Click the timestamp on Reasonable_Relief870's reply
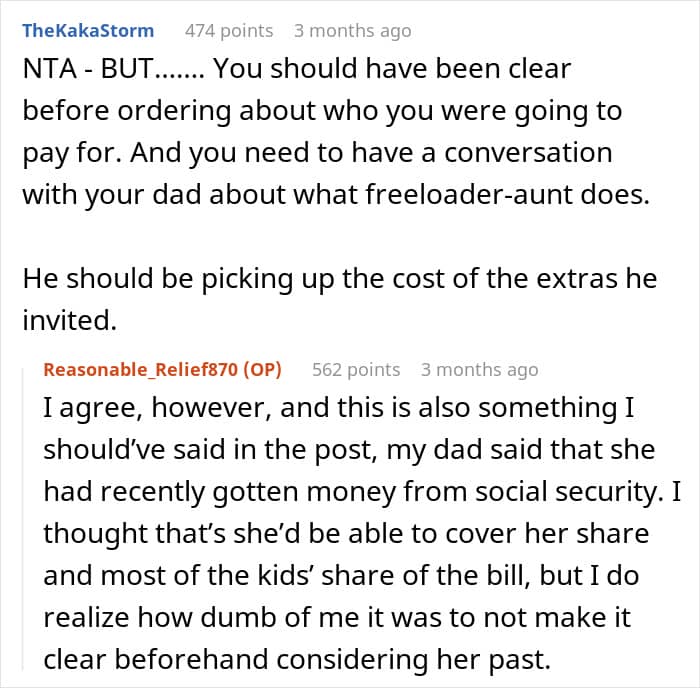This screenshot has width=700, height=688. 479,370
